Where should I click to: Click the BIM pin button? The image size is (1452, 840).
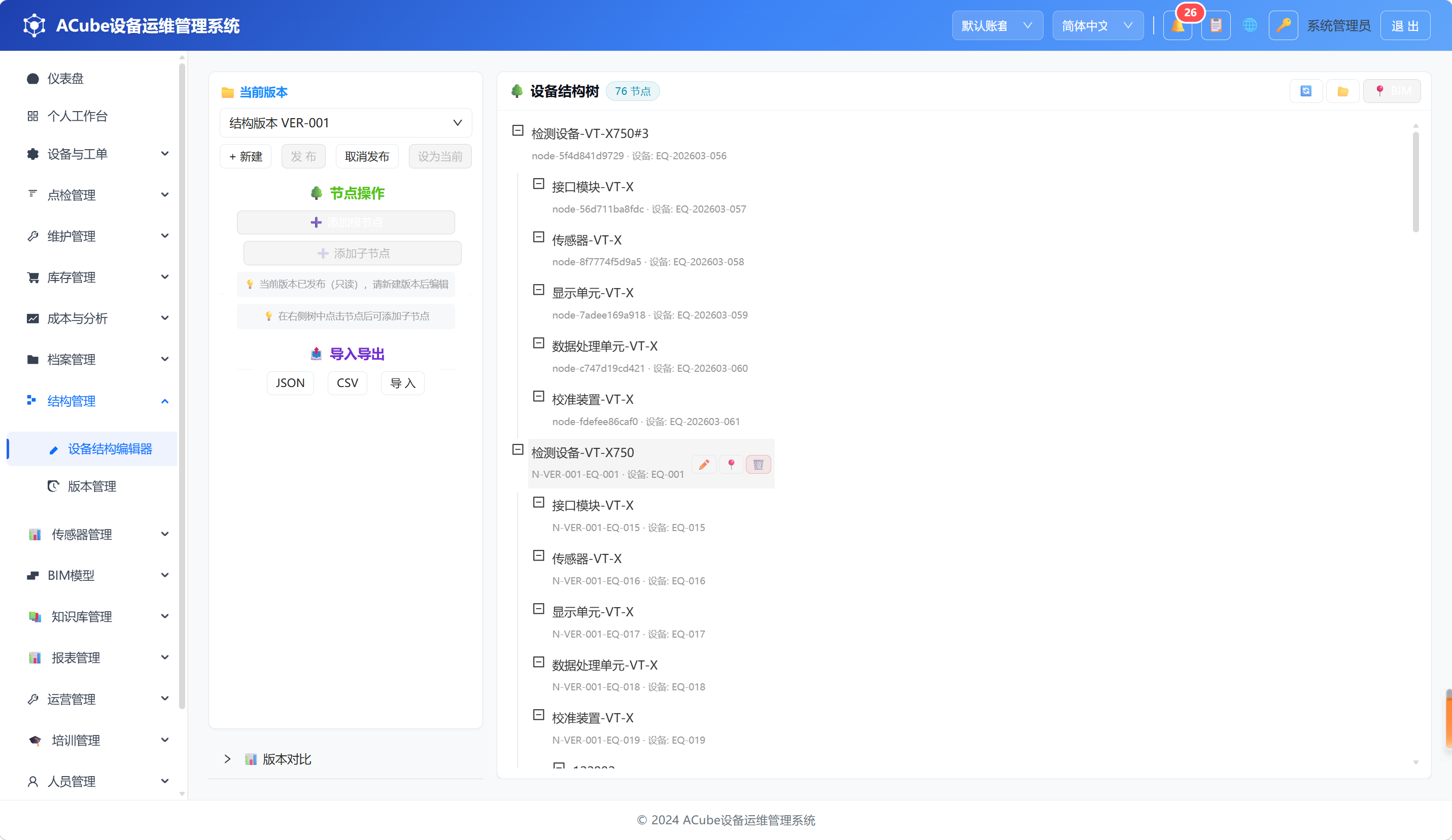pos(1392,91)
